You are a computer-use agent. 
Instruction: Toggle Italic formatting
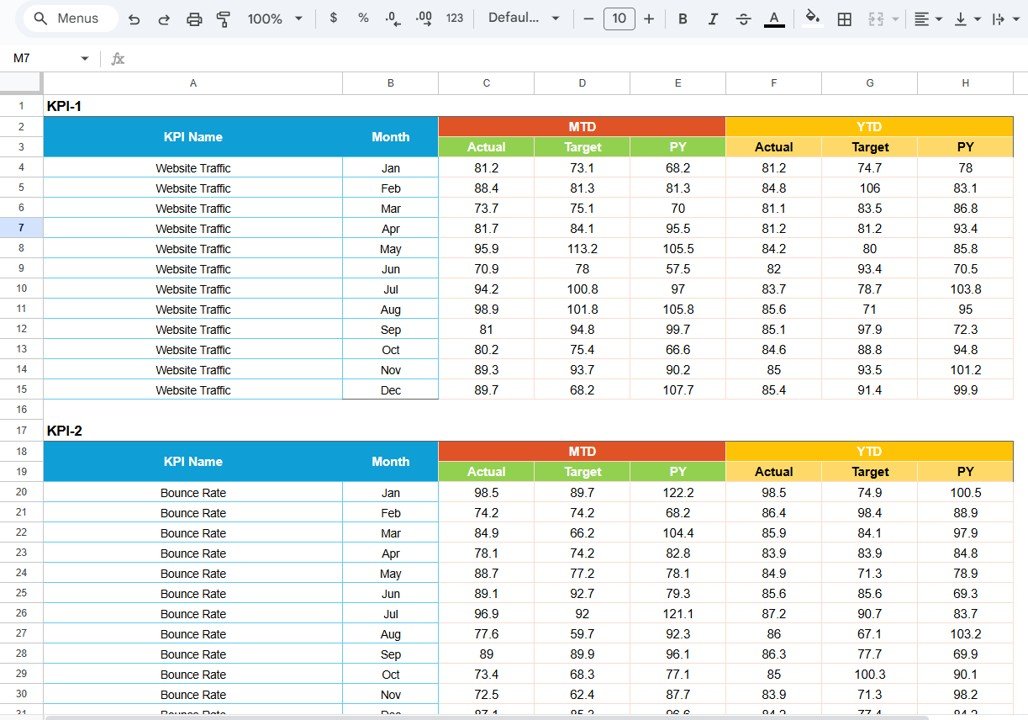(713, 19)
